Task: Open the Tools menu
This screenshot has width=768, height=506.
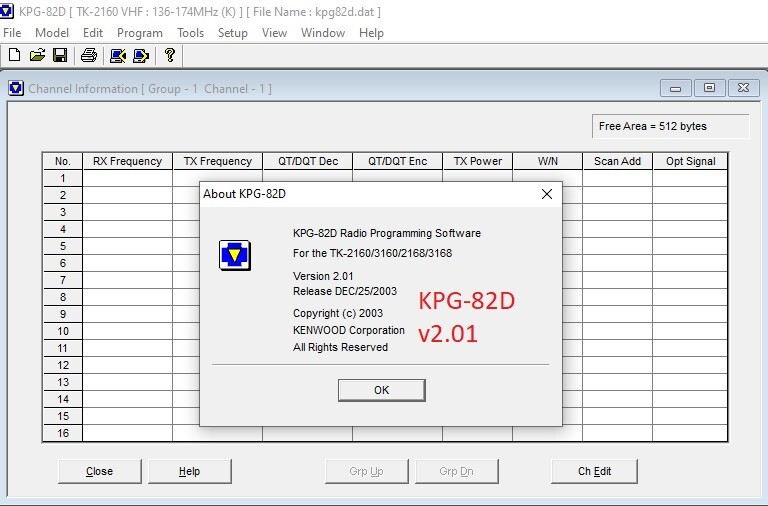Action: pos(191,33)
